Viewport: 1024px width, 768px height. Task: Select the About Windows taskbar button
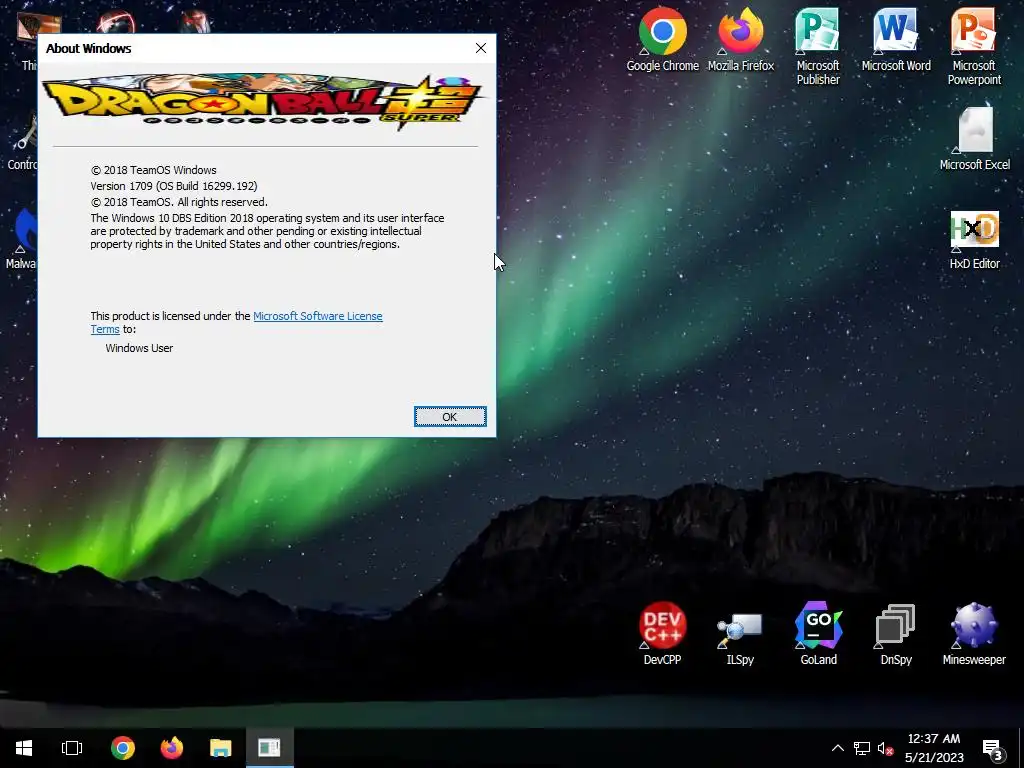[x=269, y=748]
